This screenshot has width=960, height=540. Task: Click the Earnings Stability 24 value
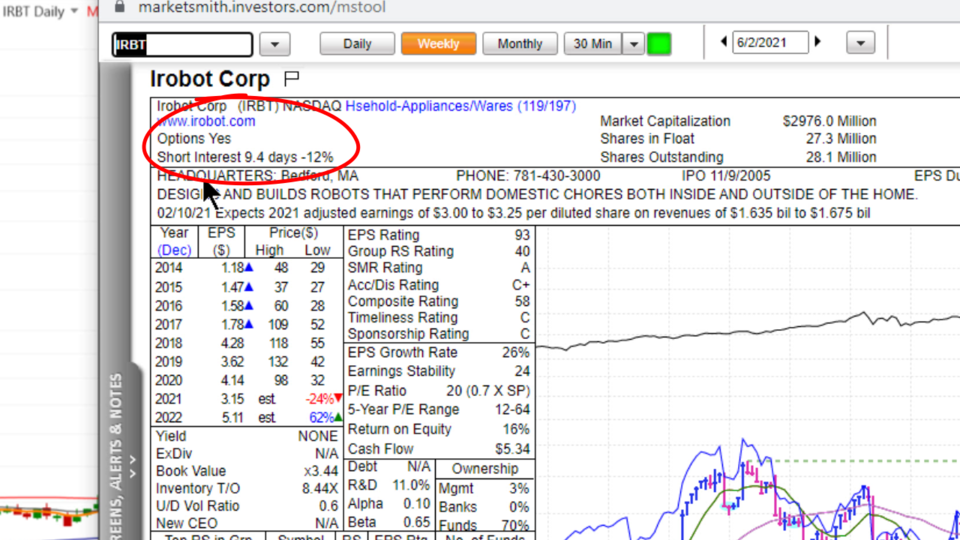tap(522, 372)
